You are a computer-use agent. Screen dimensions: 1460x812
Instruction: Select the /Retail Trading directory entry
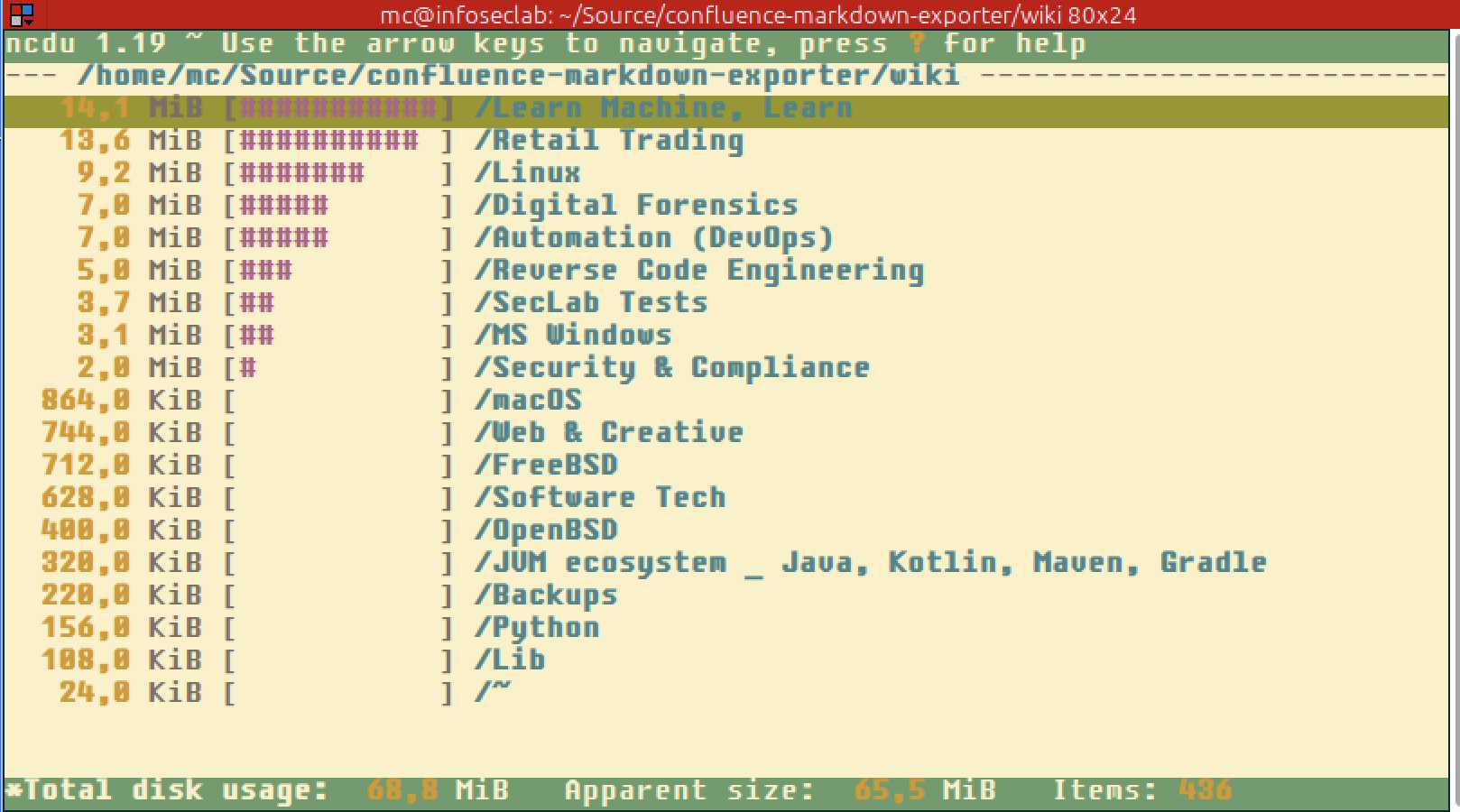[x=609, y=141]
